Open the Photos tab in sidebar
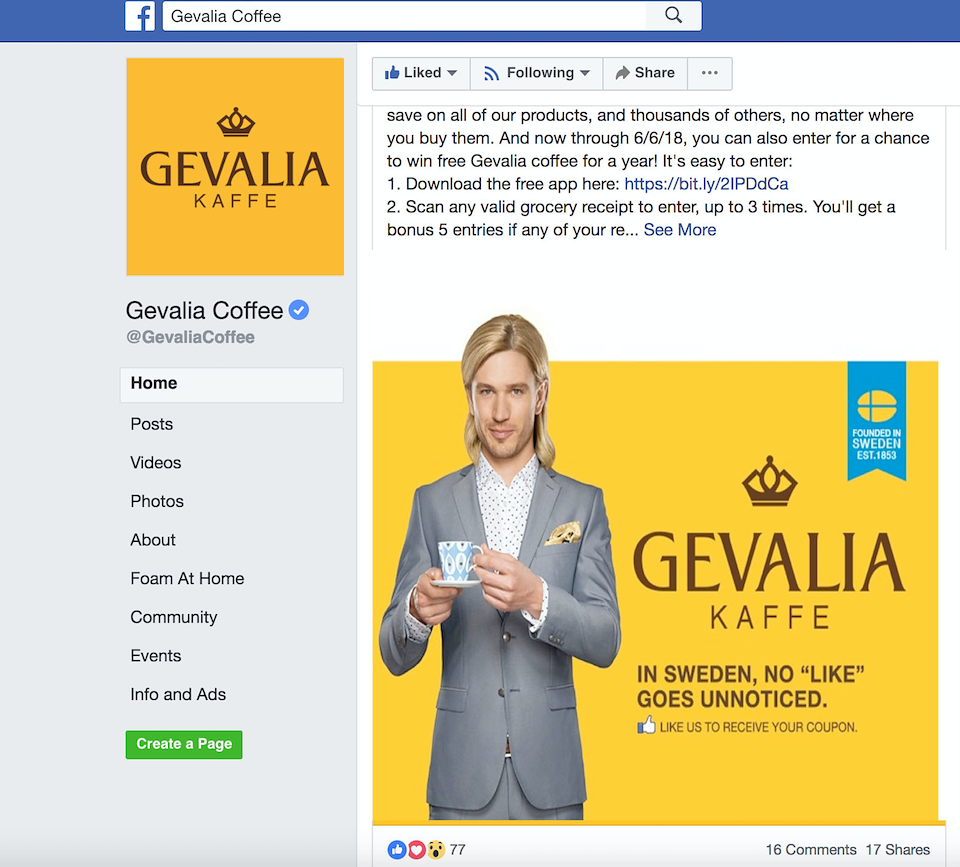960x867 pixels. [x=157, y=501]
